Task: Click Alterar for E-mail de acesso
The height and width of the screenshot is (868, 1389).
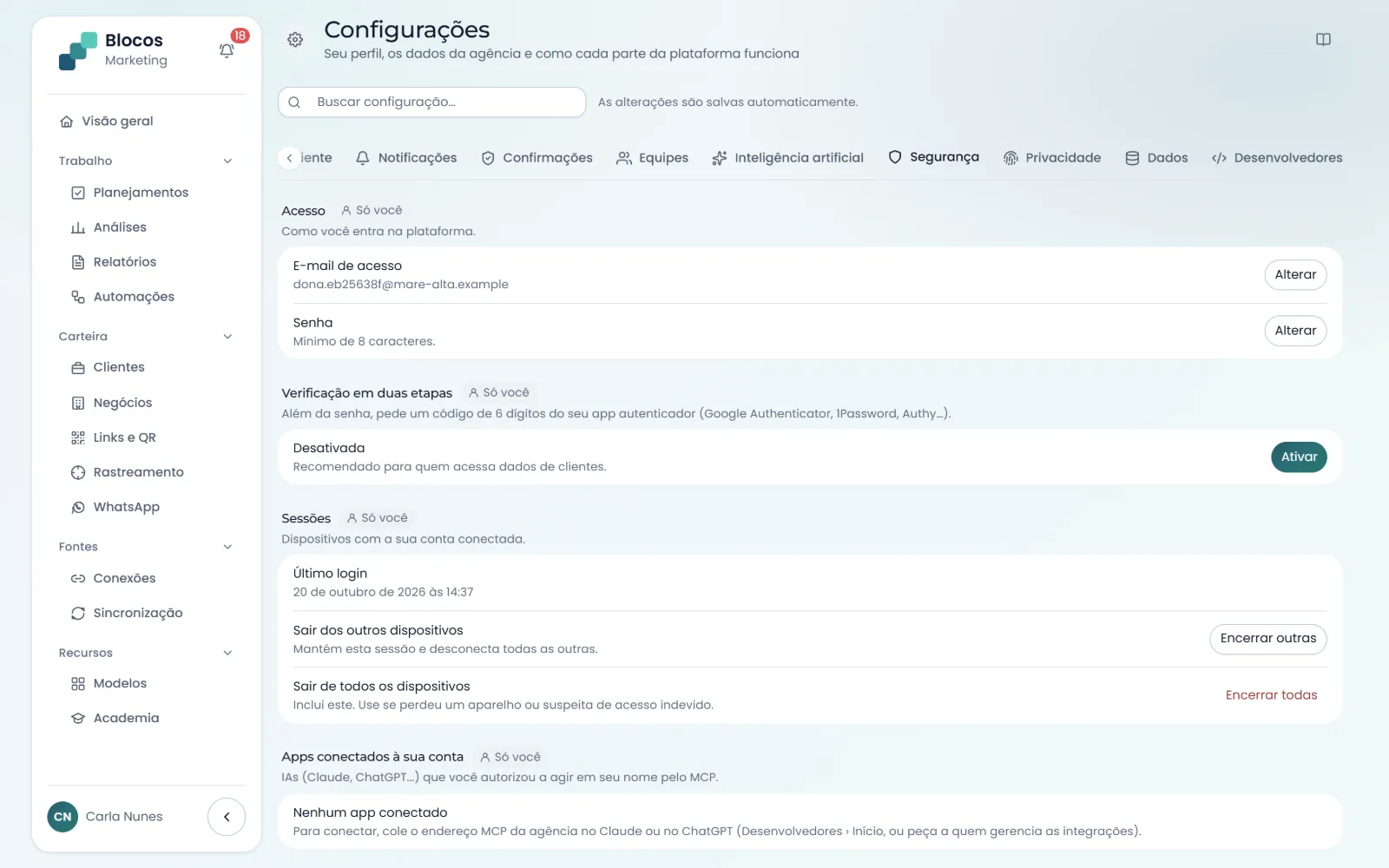Action: (x=1295, y=274)
